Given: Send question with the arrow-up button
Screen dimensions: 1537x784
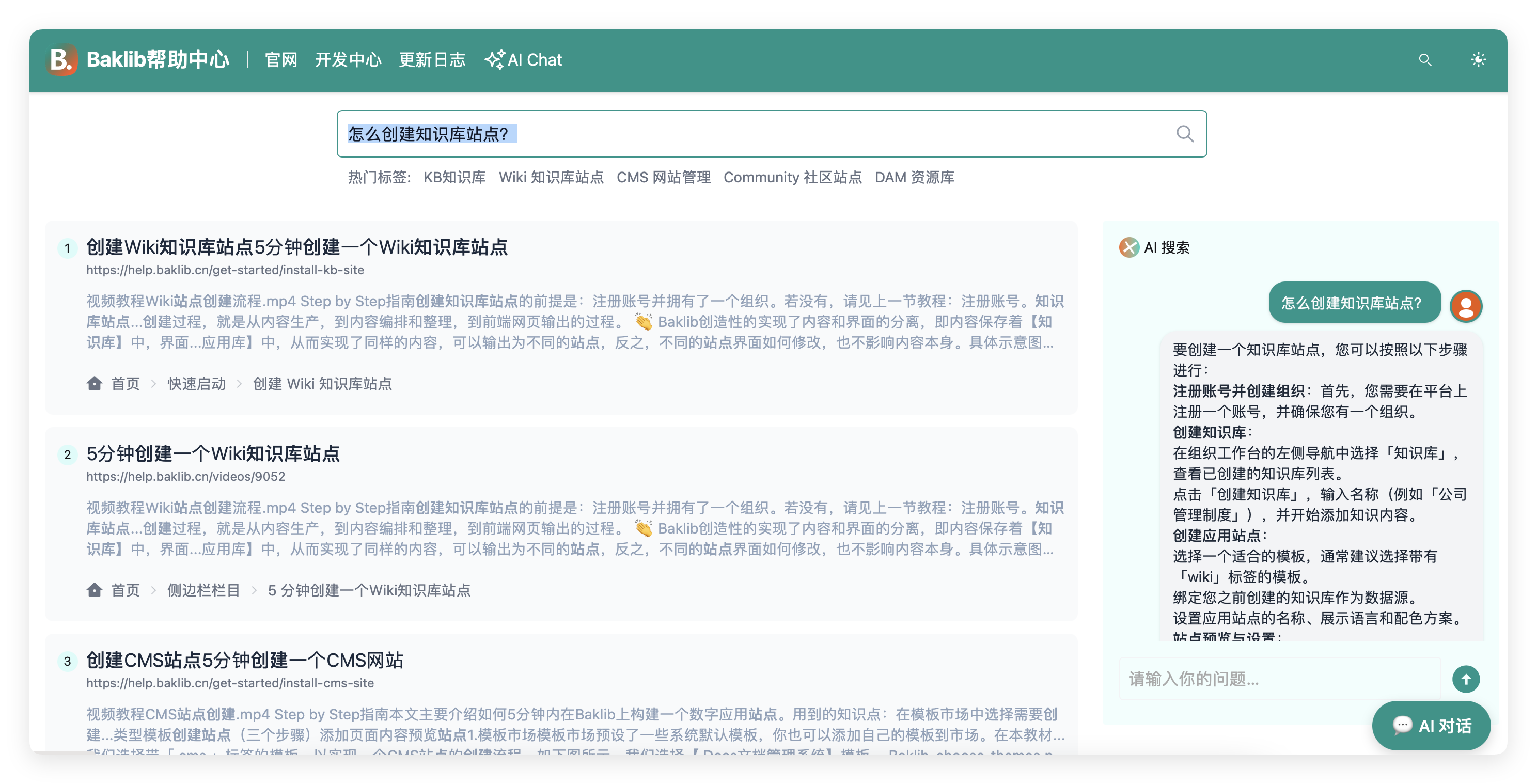Looking at the screenshot, I should [x=1466, y=679].
